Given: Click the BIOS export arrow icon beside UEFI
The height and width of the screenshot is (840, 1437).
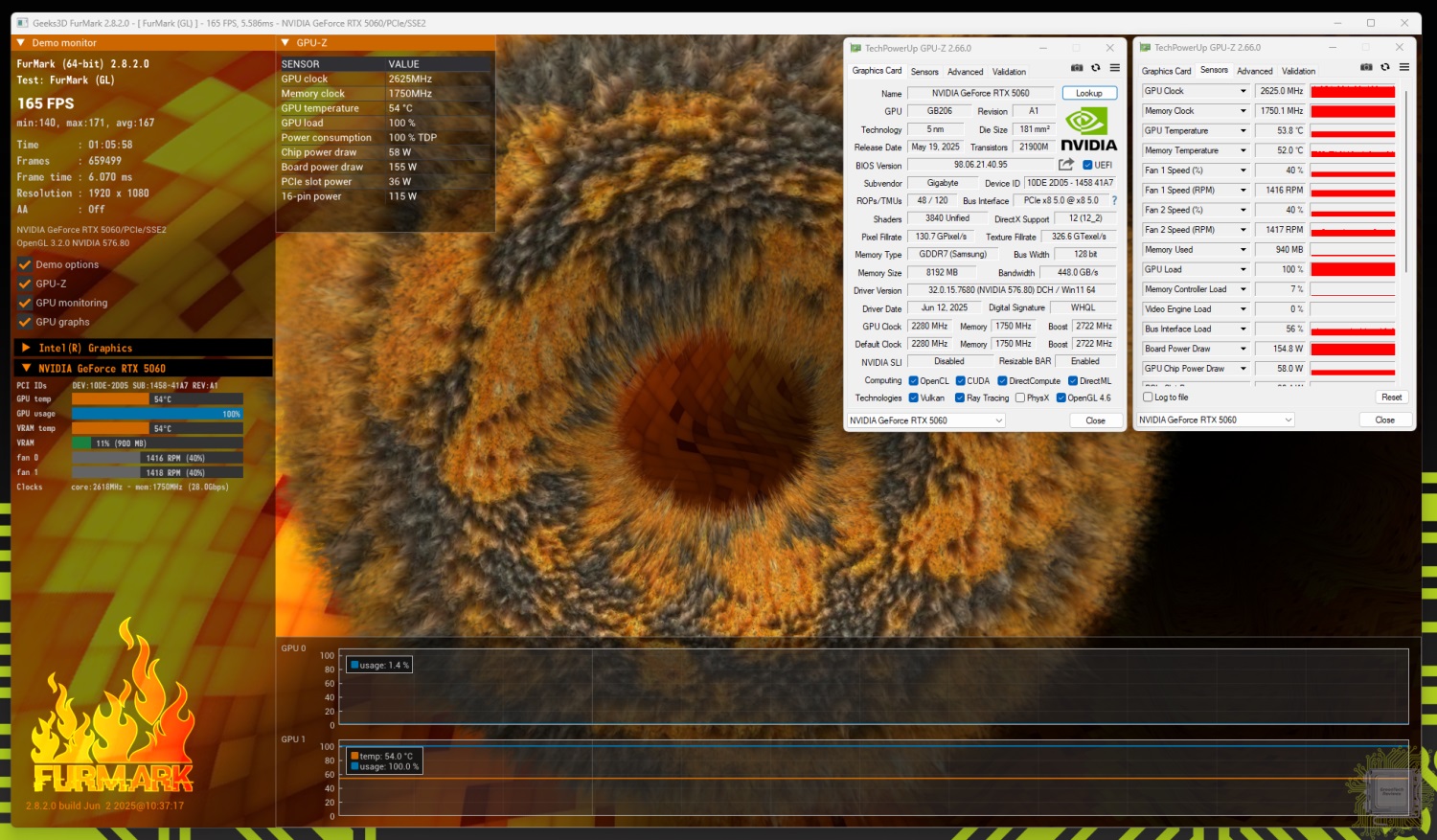Looking at the screenshot, I should tap(1066, 165).
